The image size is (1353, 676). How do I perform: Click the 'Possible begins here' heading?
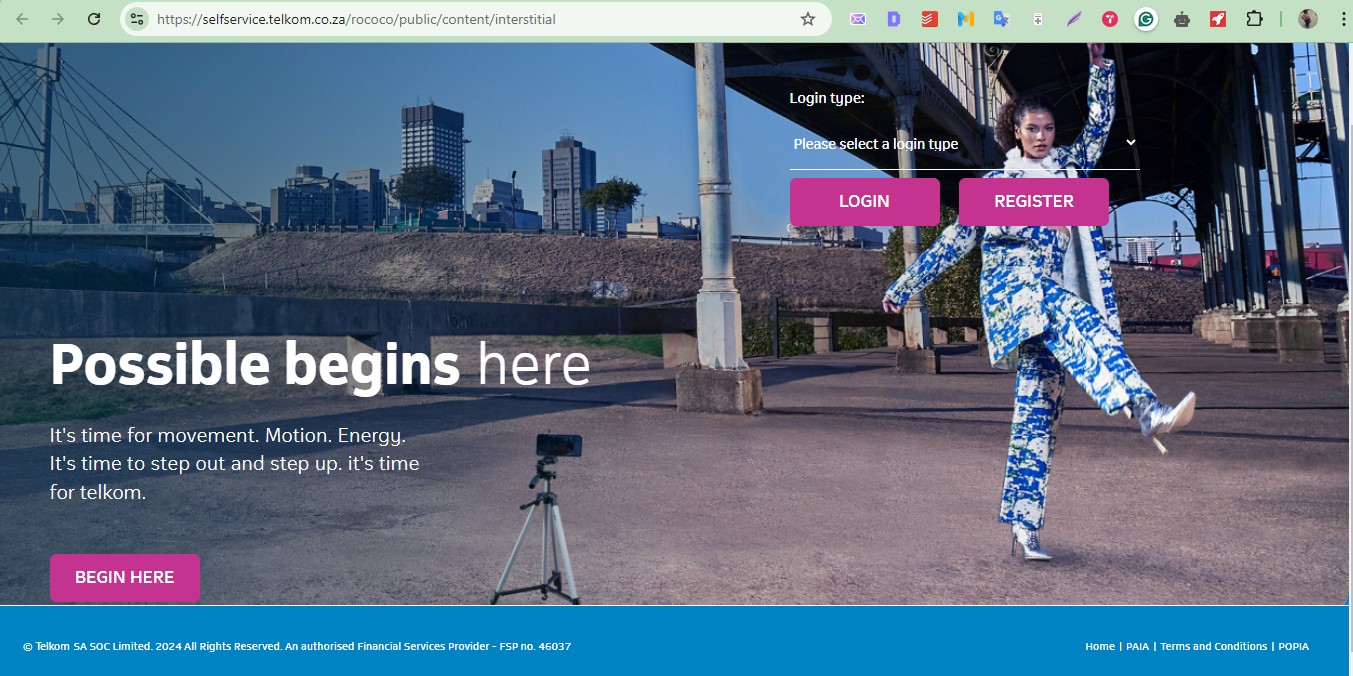coord(320,365)
